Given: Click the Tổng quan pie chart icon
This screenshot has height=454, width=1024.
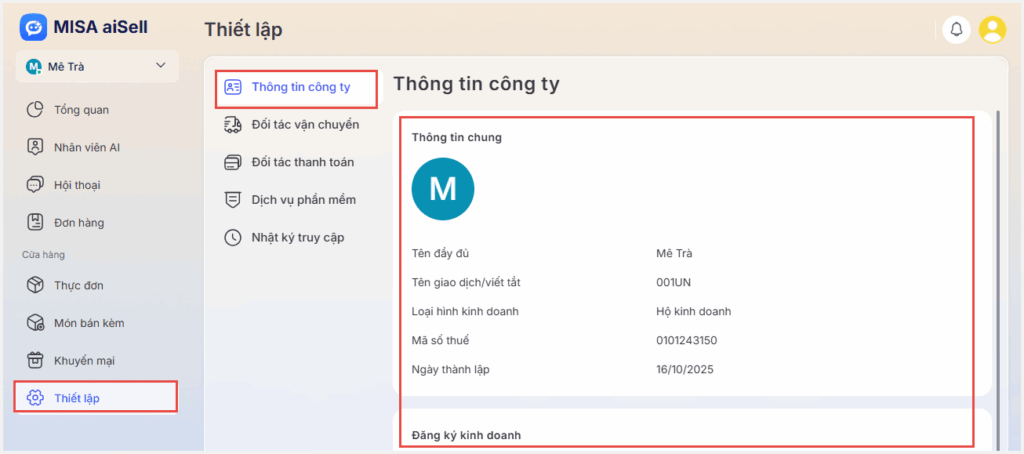Looking at the screenshot, I should (35, 110).
